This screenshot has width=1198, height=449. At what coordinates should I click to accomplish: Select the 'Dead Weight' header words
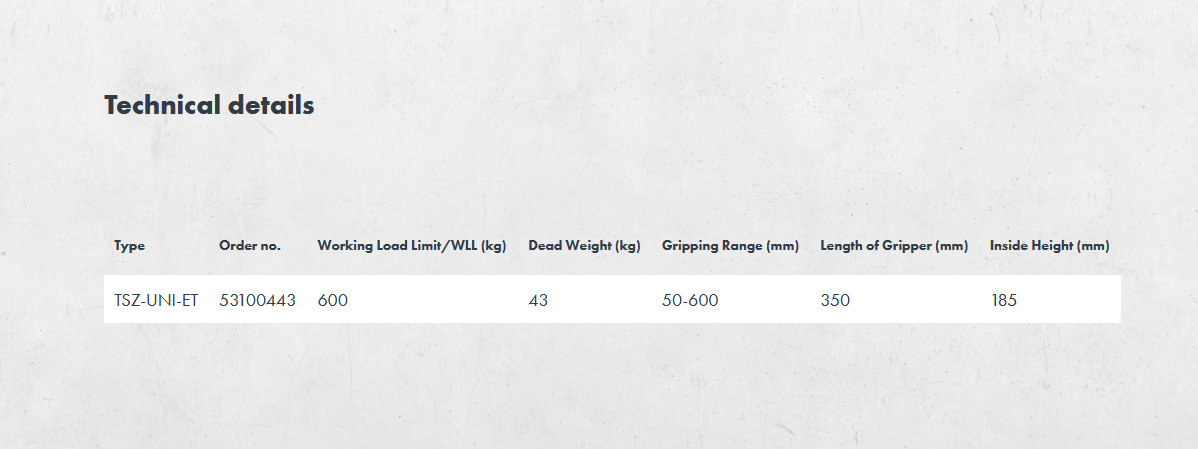click(x=569, y=246)
